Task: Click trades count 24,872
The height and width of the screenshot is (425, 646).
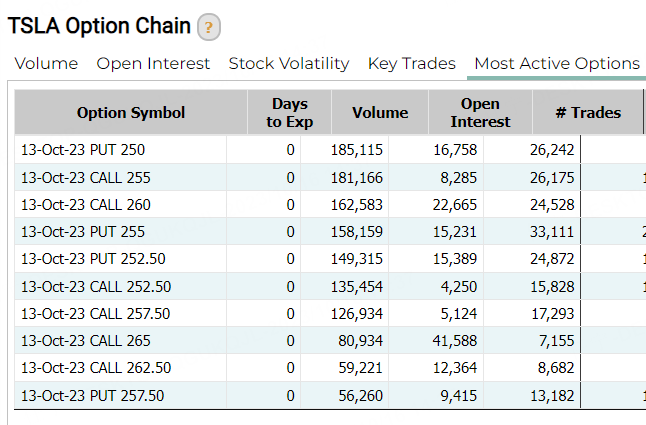Action: pos(552,259)
